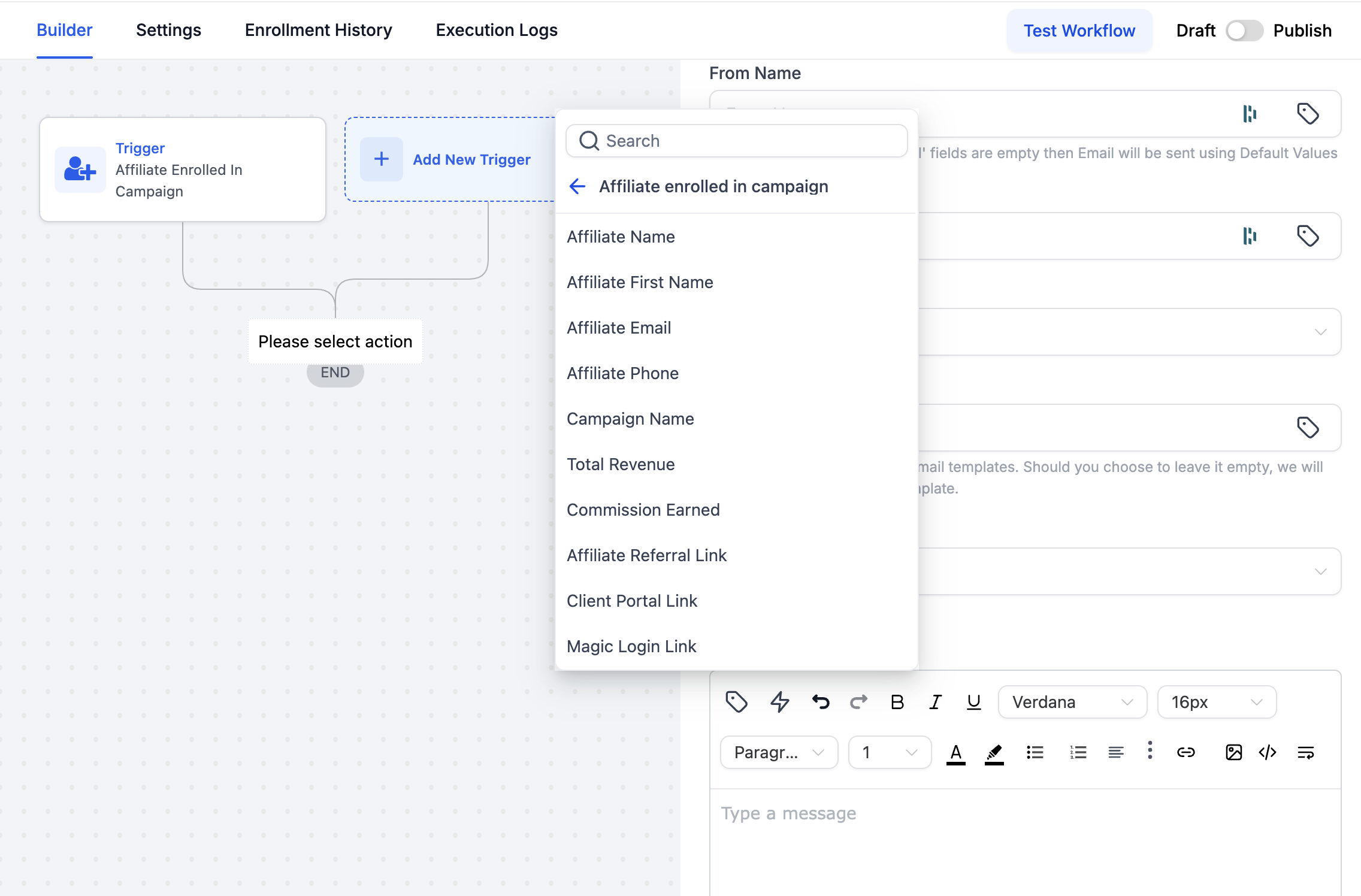This screenshot has width=1361, height=896.
Task: Open the Verdana font dropdown
Action: pos(1072,701)
